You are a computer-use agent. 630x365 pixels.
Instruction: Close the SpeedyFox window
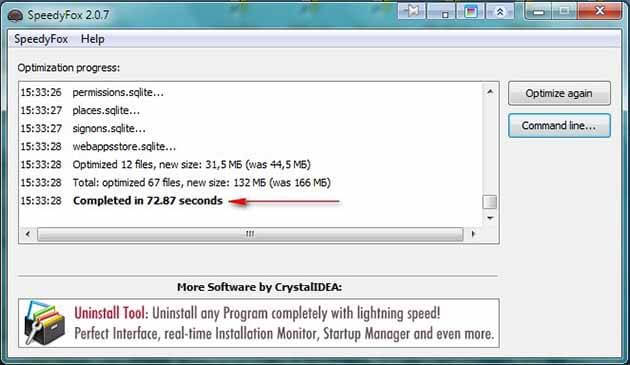tap(599, 11)
